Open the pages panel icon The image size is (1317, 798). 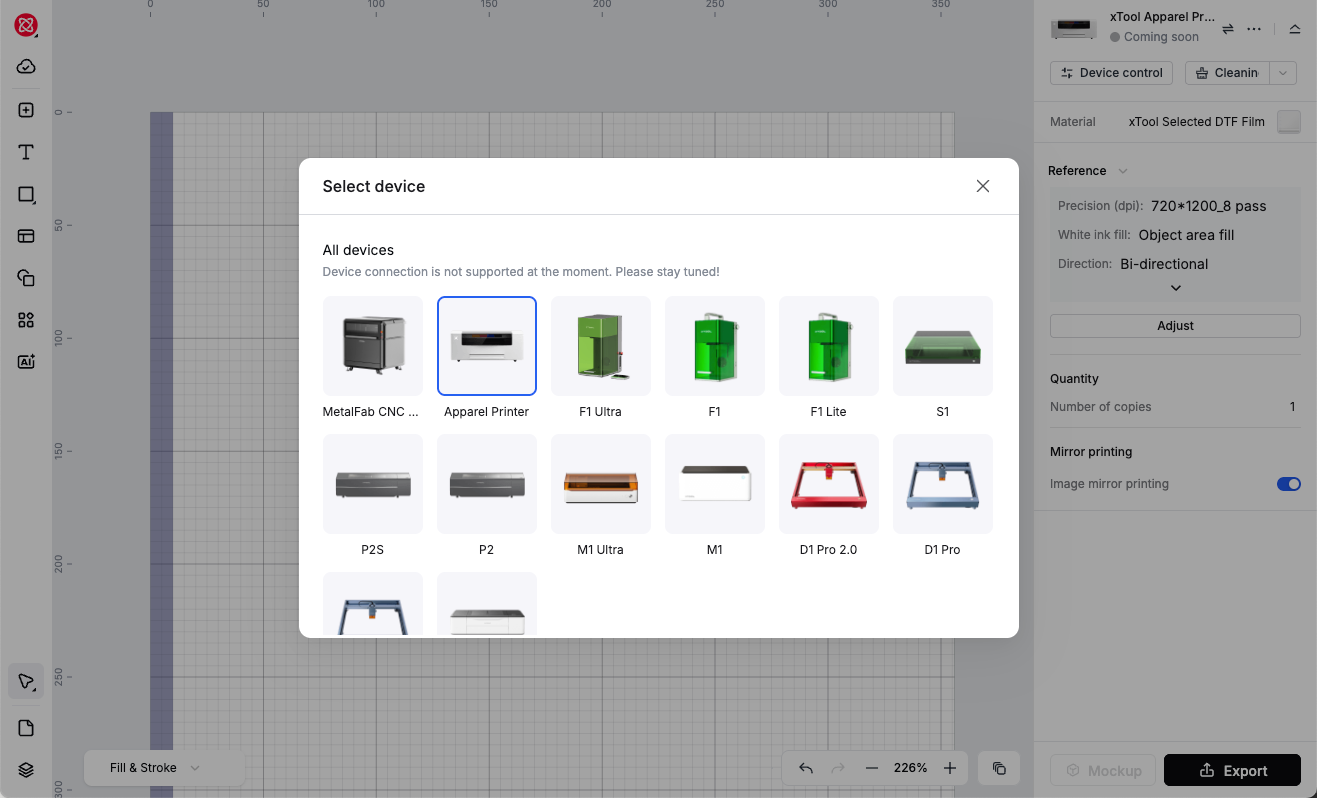(26, 728)
